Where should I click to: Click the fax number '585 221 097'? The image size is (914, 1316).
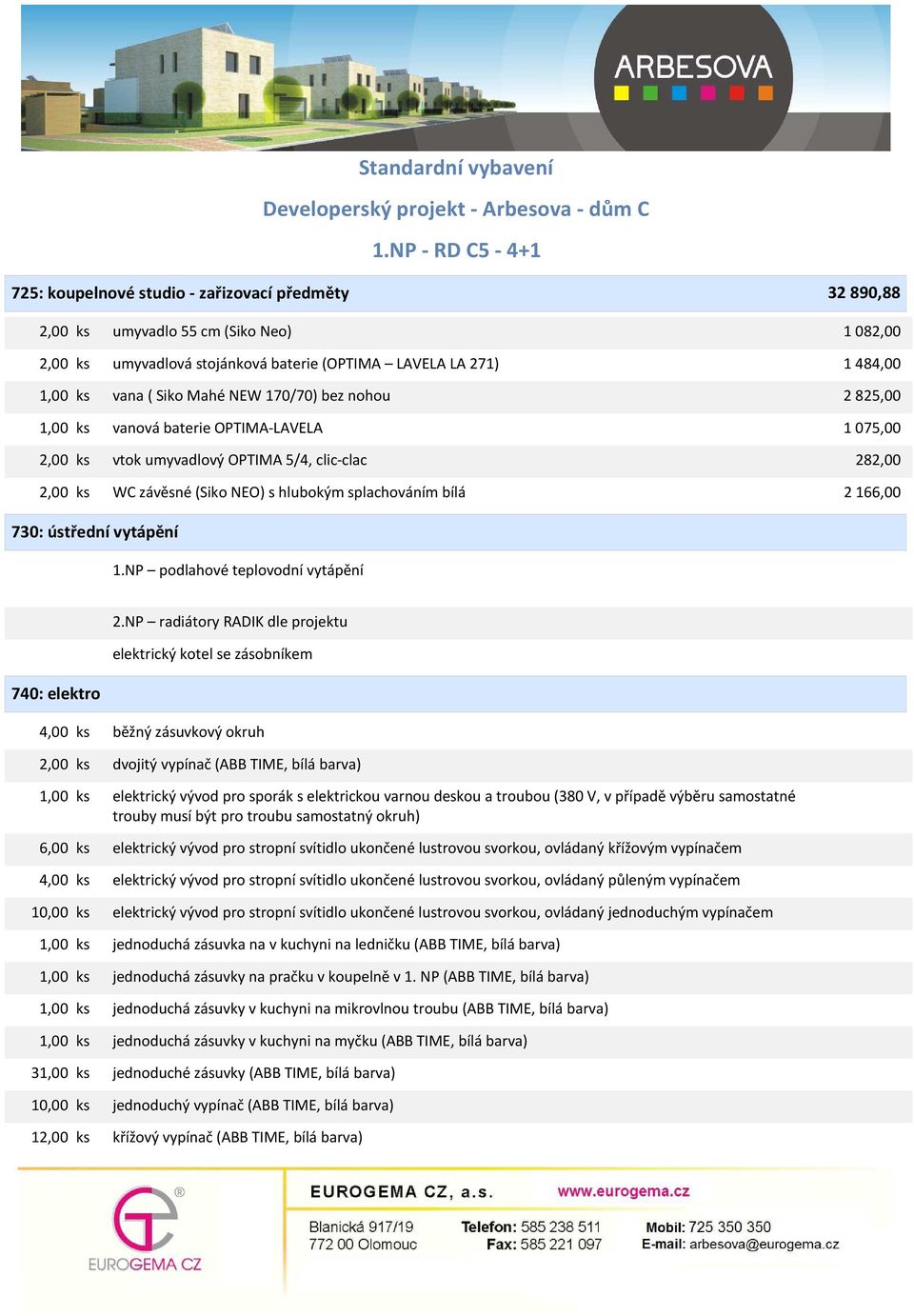561,1245
